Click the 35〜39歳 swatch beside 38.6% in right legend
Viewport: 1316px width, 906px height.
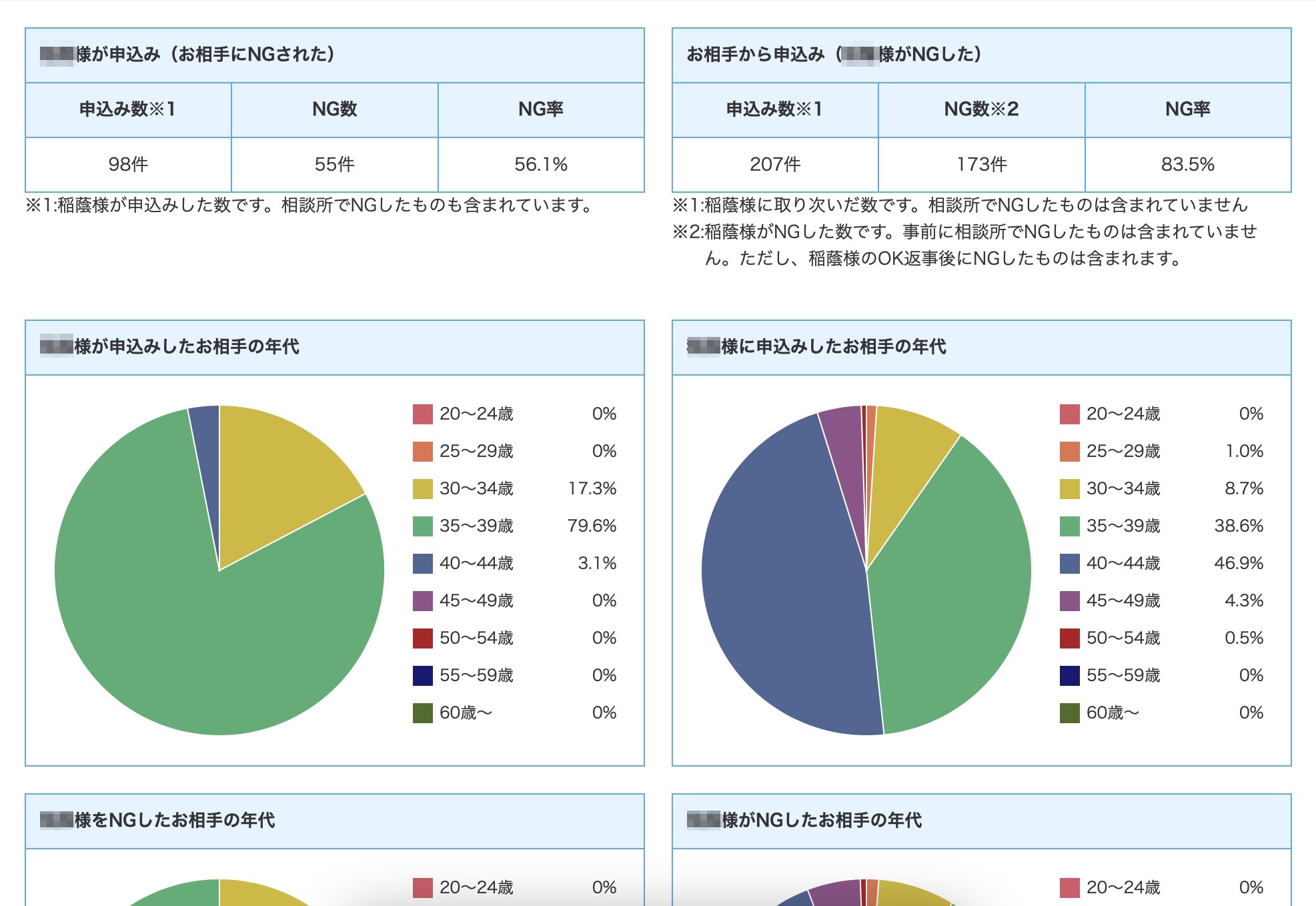(1070, 526)
